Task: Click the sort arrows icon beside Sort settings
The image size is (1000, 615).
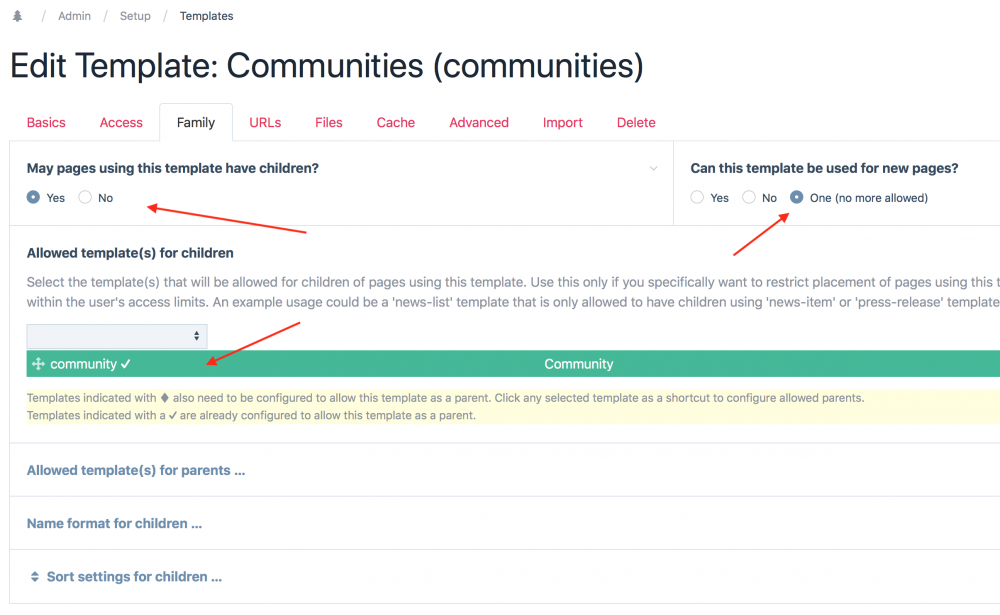Action: coord(35,577)
